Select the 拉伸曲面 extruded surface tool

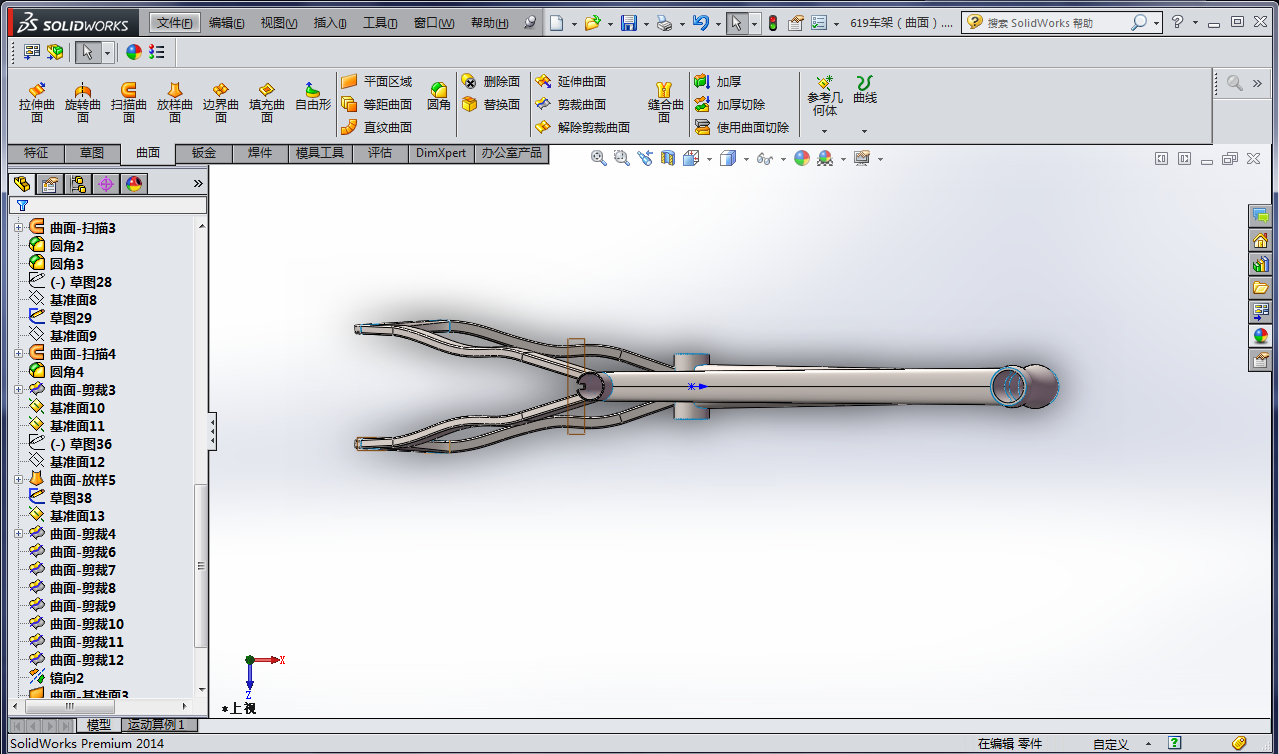[x=37, y=102]
